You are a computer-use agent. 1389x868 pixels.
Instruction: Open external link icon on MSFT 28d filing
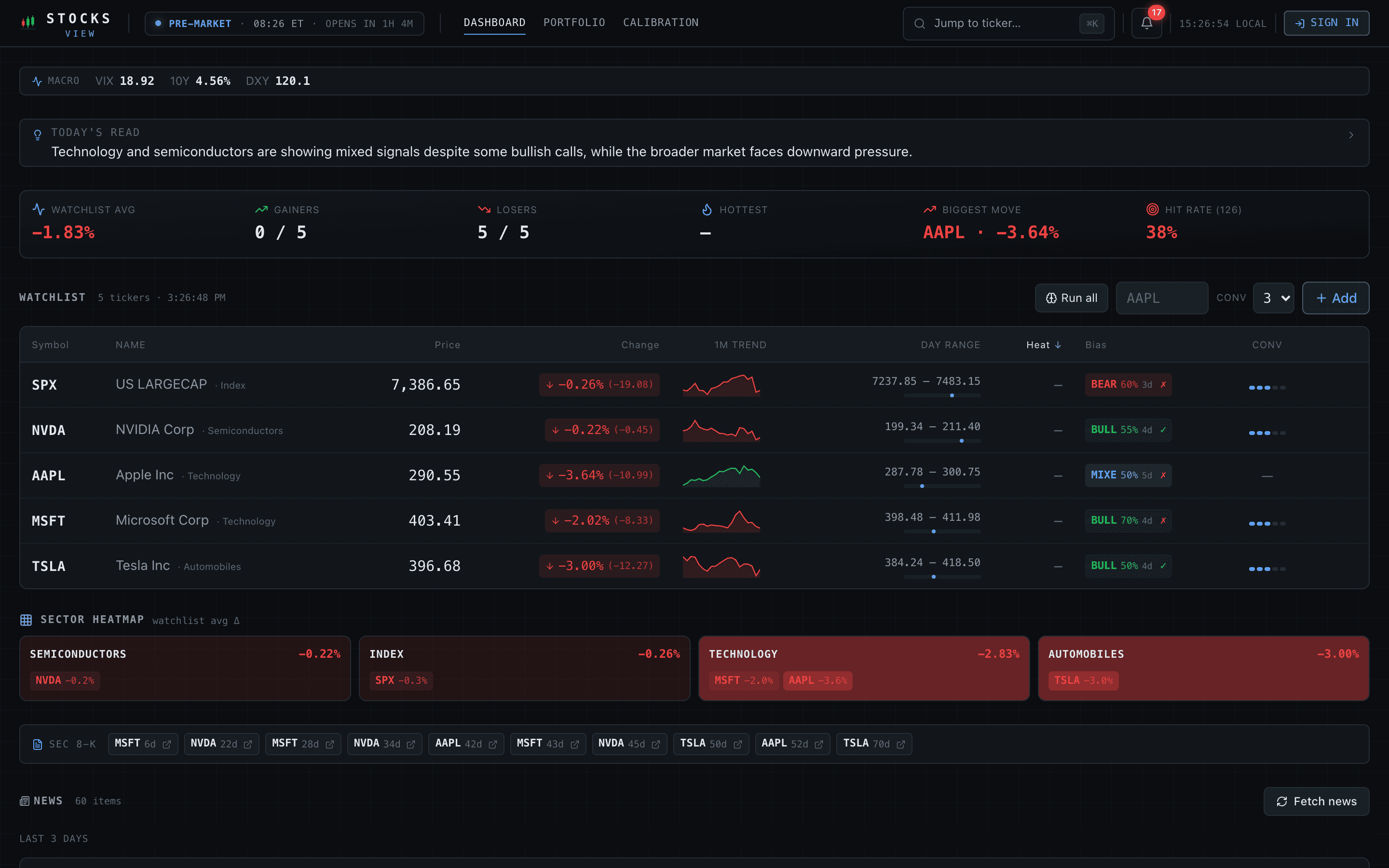(x=329, y=745)
